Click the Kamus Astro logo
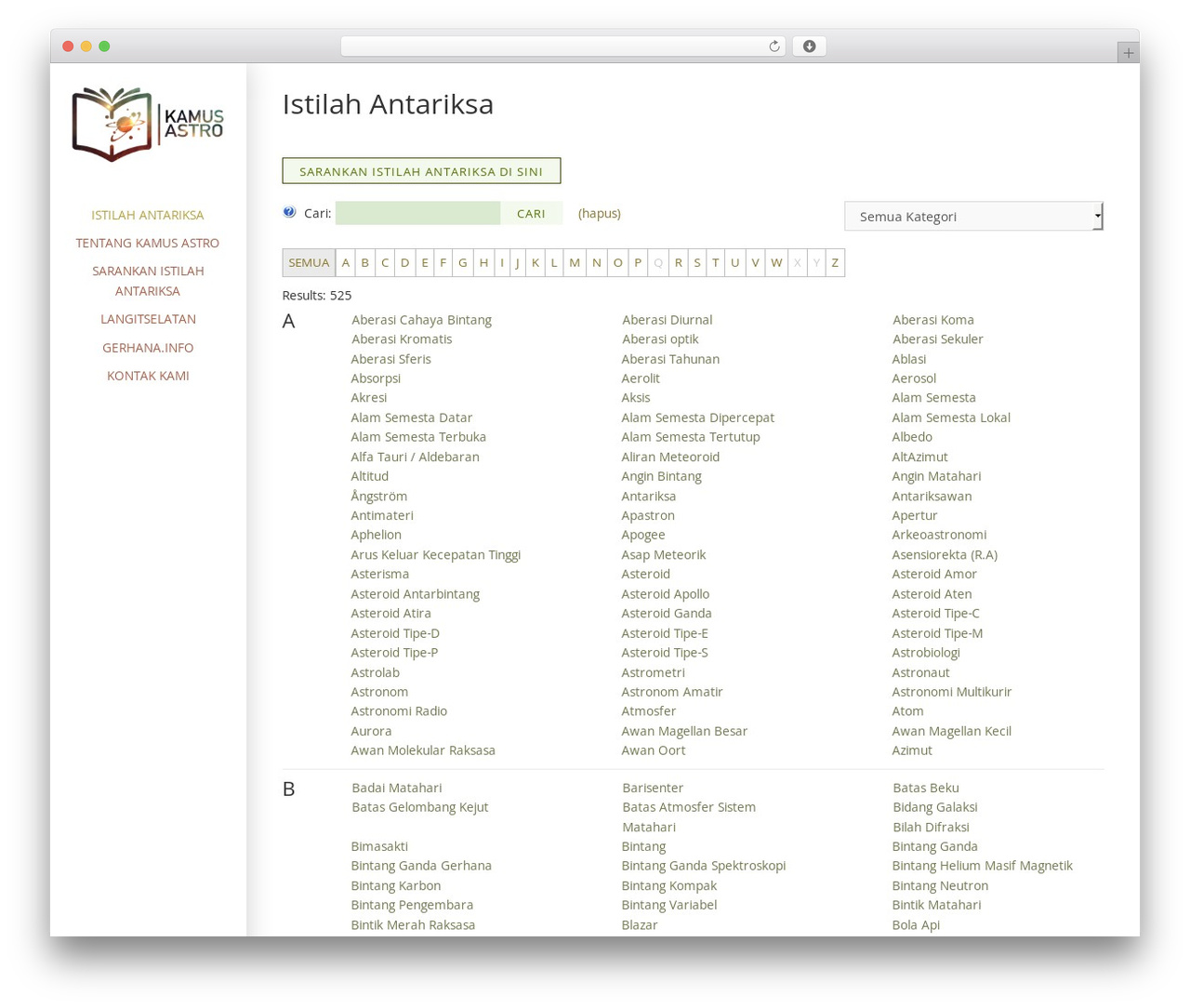The height and width of the screenshot is (1008, 1190). 148,125
